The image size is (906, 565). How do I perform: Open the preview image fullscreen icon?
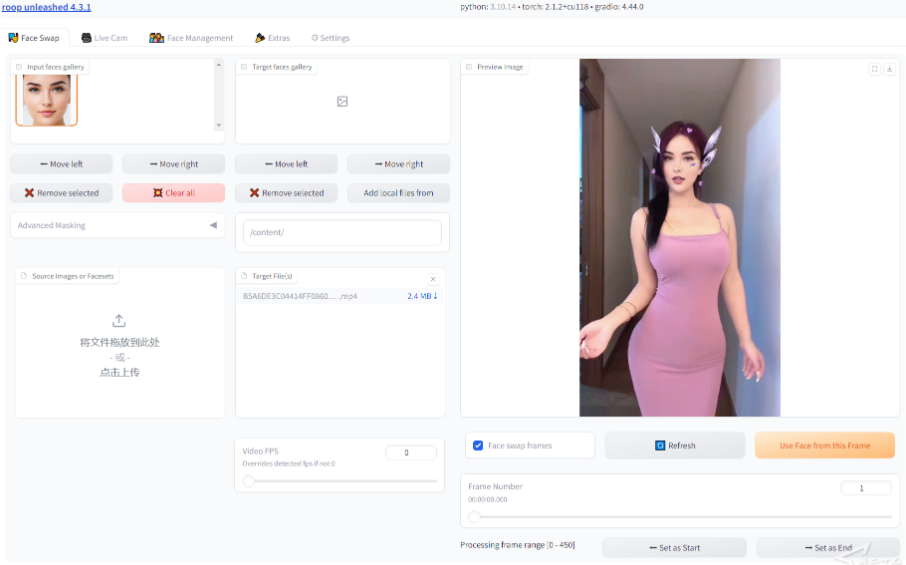874,69
